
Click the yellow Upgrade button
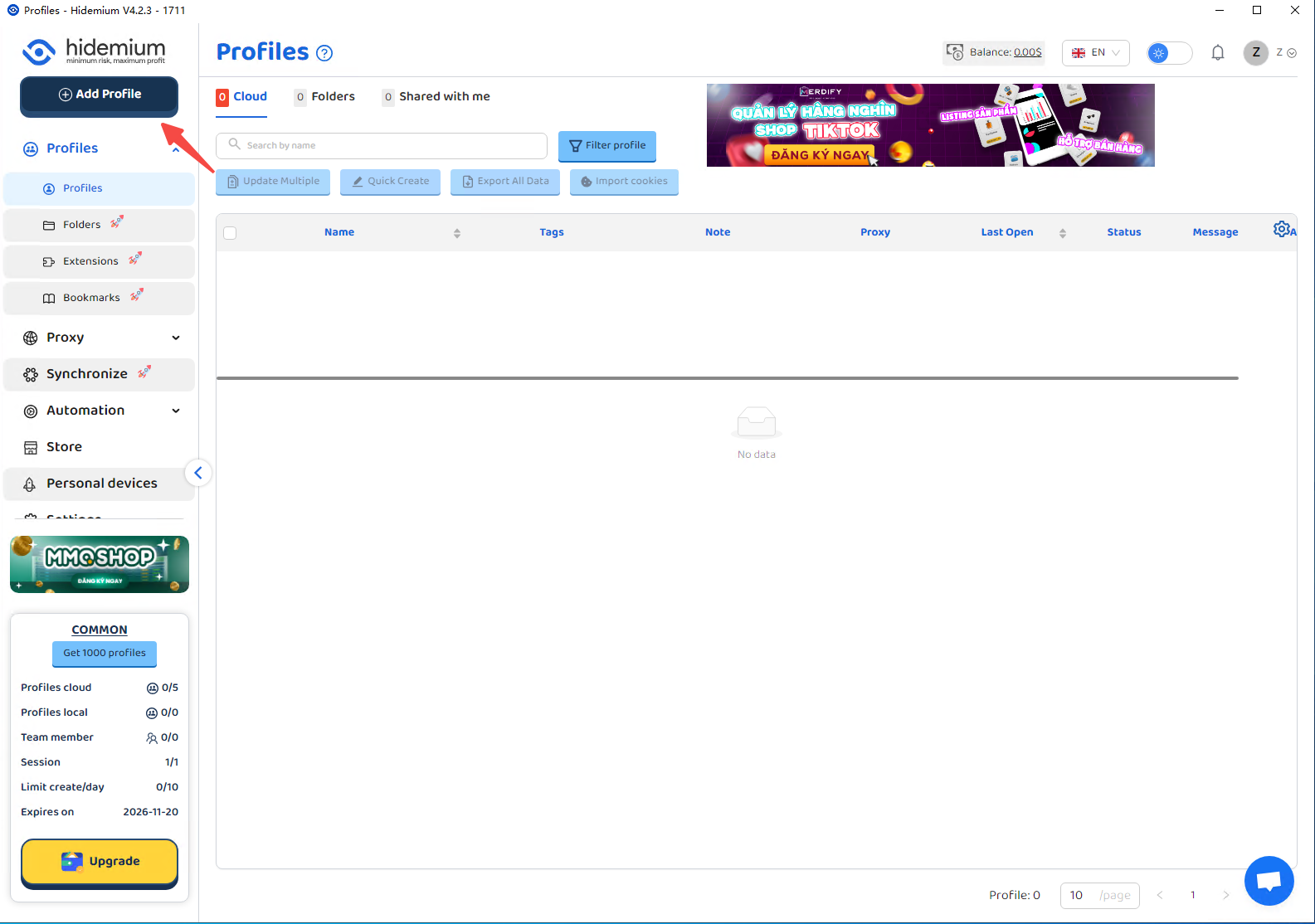tap(100, 861)
